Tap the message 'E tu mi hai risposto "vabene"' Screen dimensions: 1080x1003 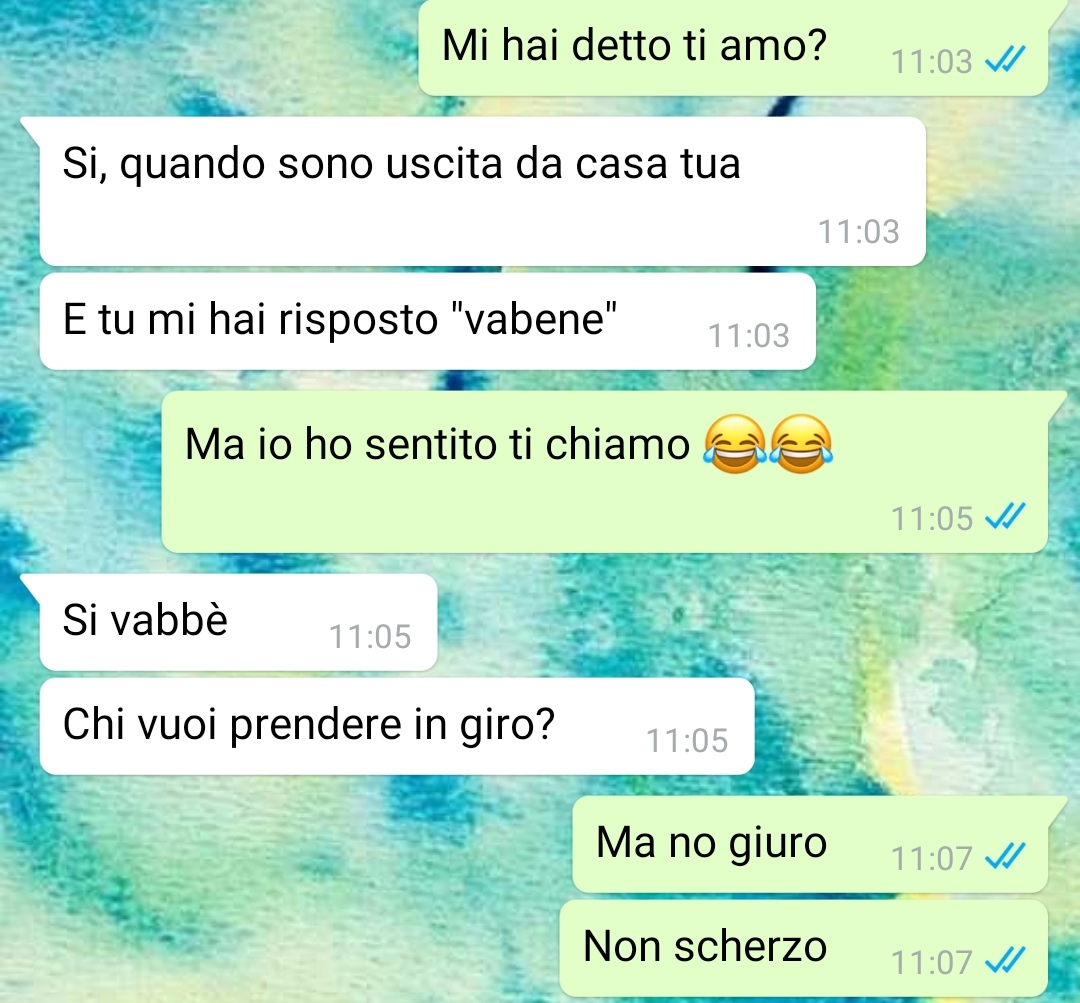[428, 321]
